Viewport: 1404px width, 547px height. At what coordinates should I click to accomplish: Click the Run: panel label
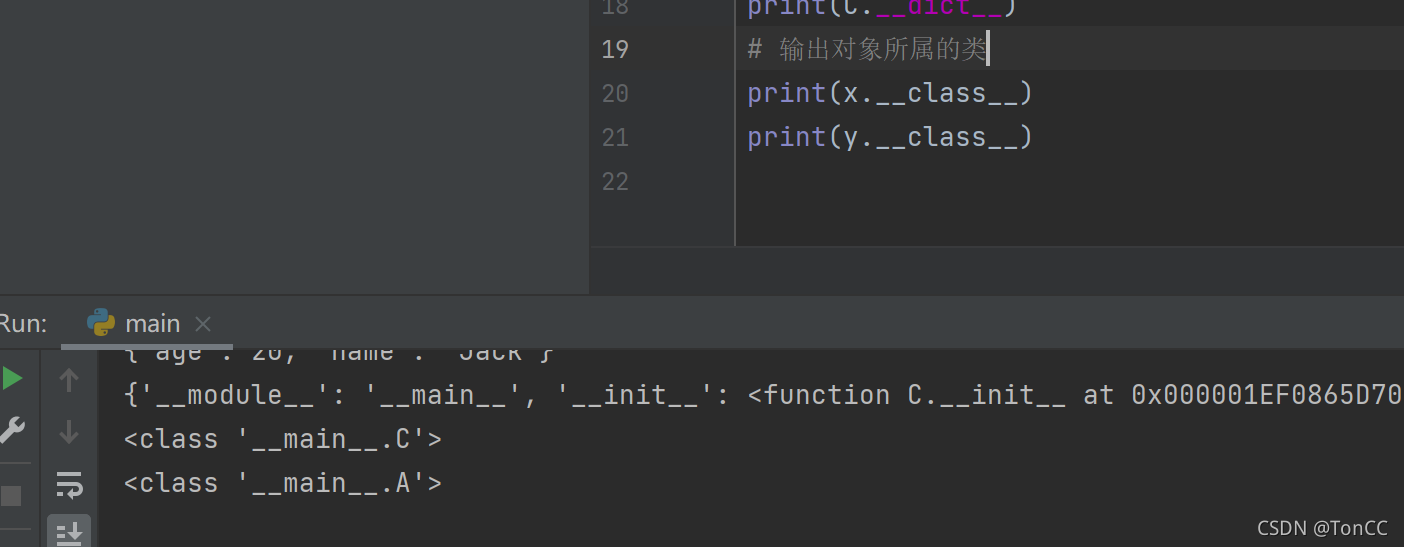pyautogui.click(x=22, y=323)
